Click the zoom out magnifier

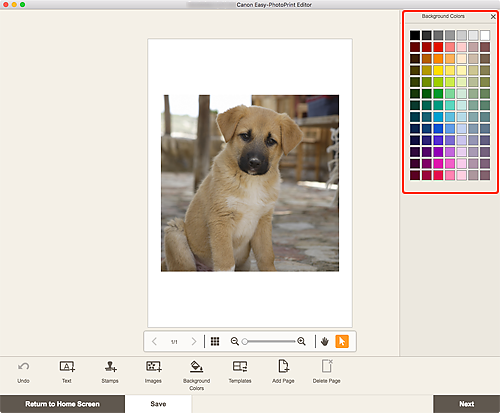tap(235, 341)
